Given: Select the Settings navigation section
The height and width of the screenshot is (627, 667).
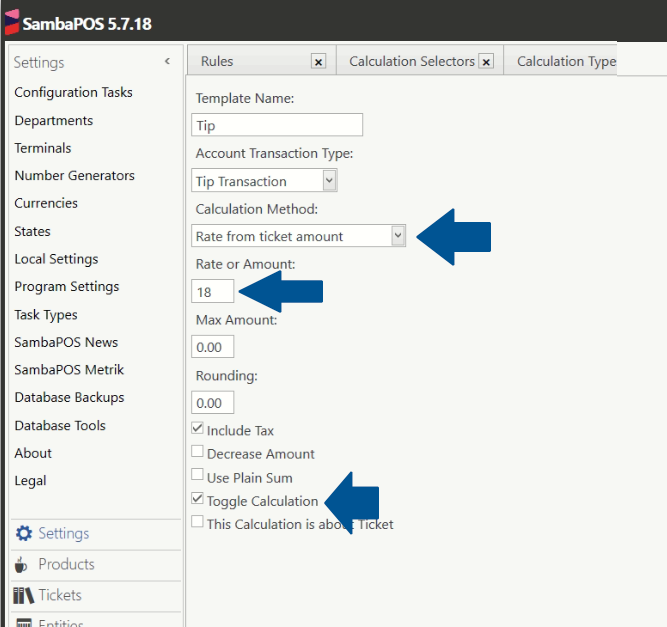Looking at the screenshot, I should (x=96, y=534).
